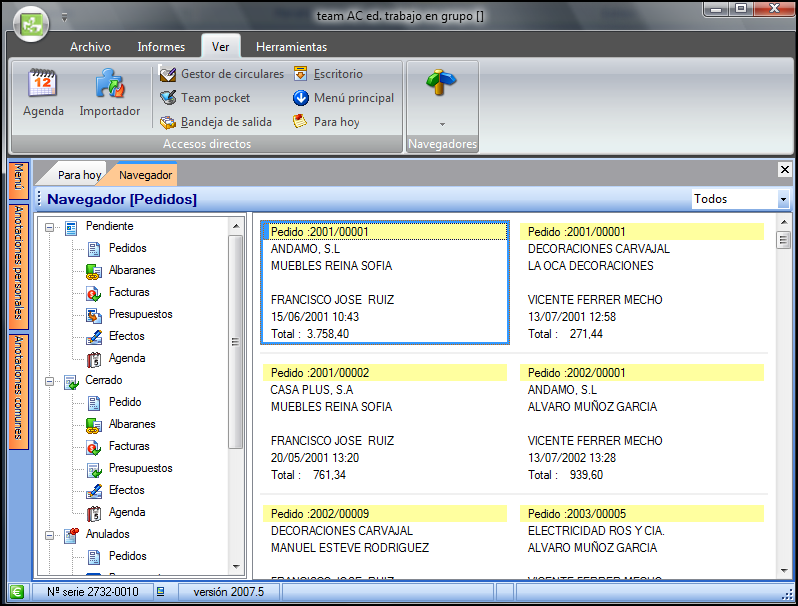This screenshot has width=798, height=606.
Task: Click tree panel scrollbar down arrow
Action: (x=236, y=567)
